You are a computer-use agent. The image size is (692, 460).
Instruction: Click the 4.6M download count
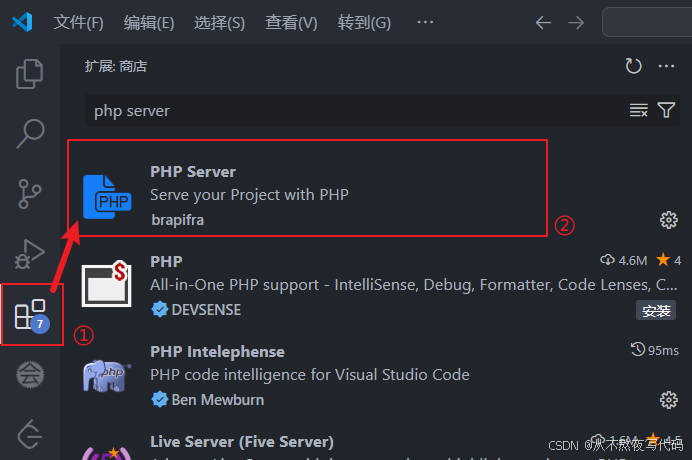tap(624, 260)
